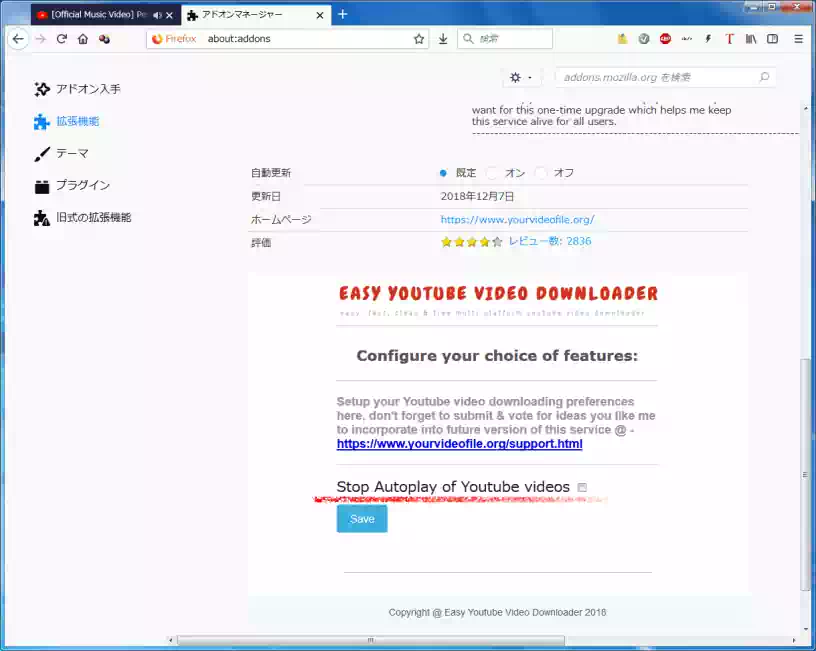Select 拡張機能 category in sidebar

(66, 121)
